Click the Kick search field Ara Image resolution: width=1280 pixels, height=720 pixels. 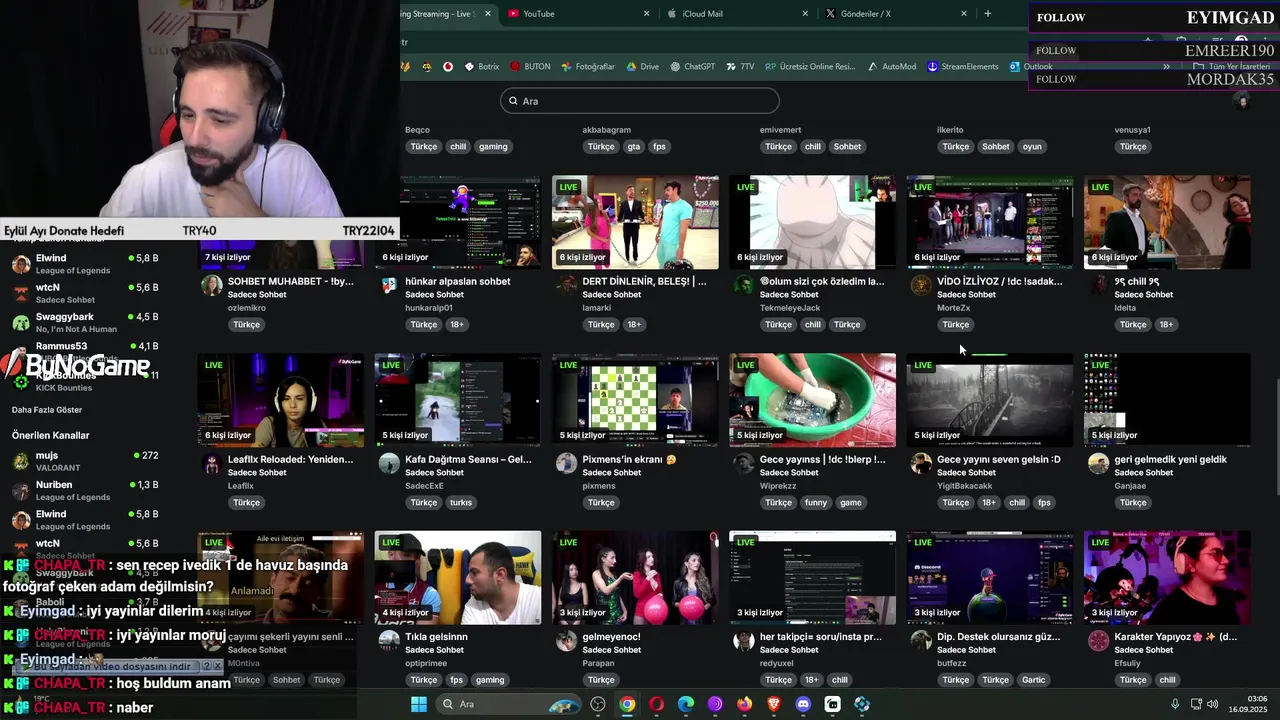639,101
